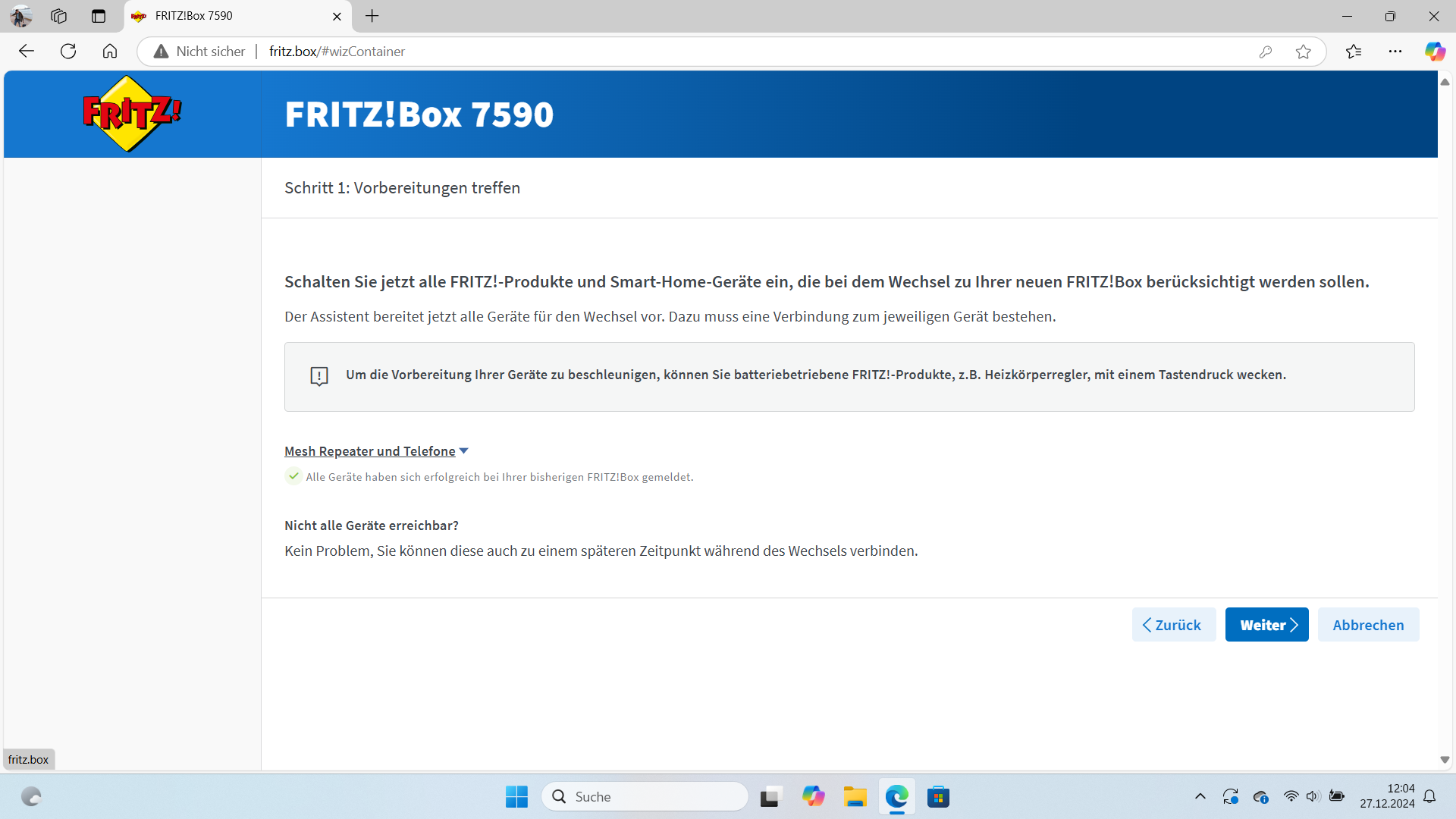Click the Windows taskbar search field
1456x819 pixels.
(645, 796)
